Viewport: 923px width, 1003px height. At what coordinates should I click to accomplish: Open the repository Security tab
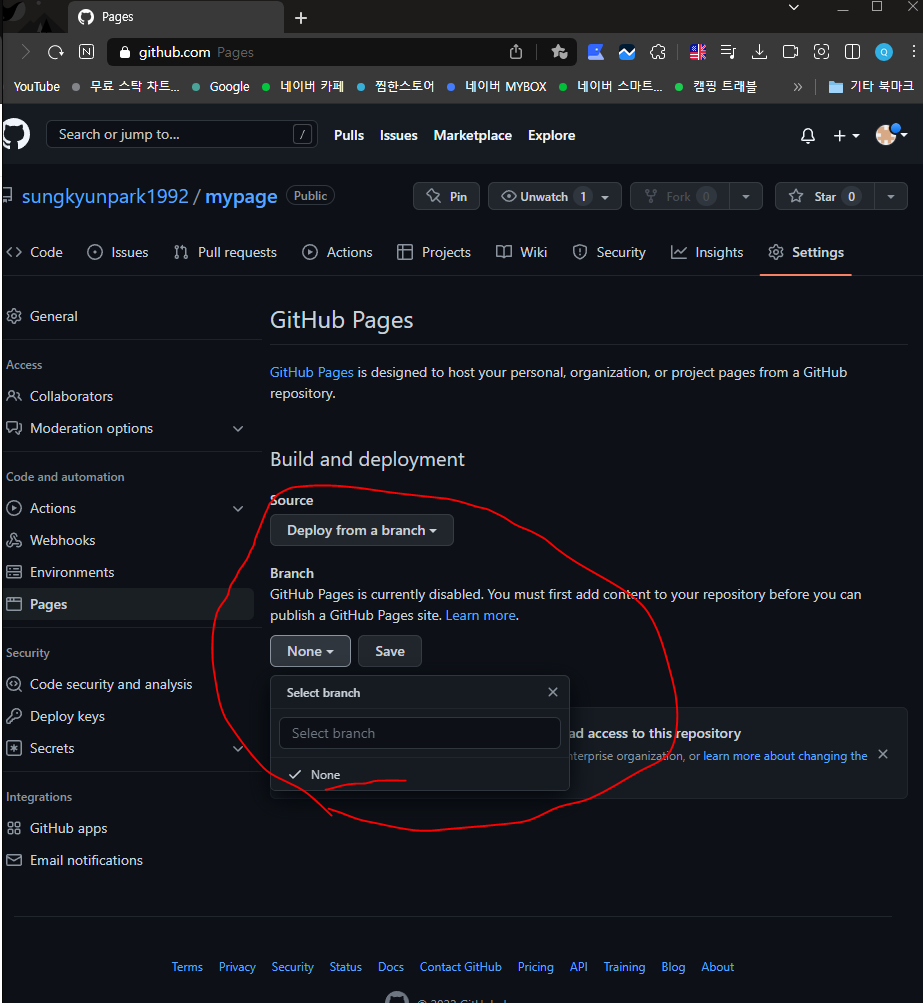[x=609, y=252]
